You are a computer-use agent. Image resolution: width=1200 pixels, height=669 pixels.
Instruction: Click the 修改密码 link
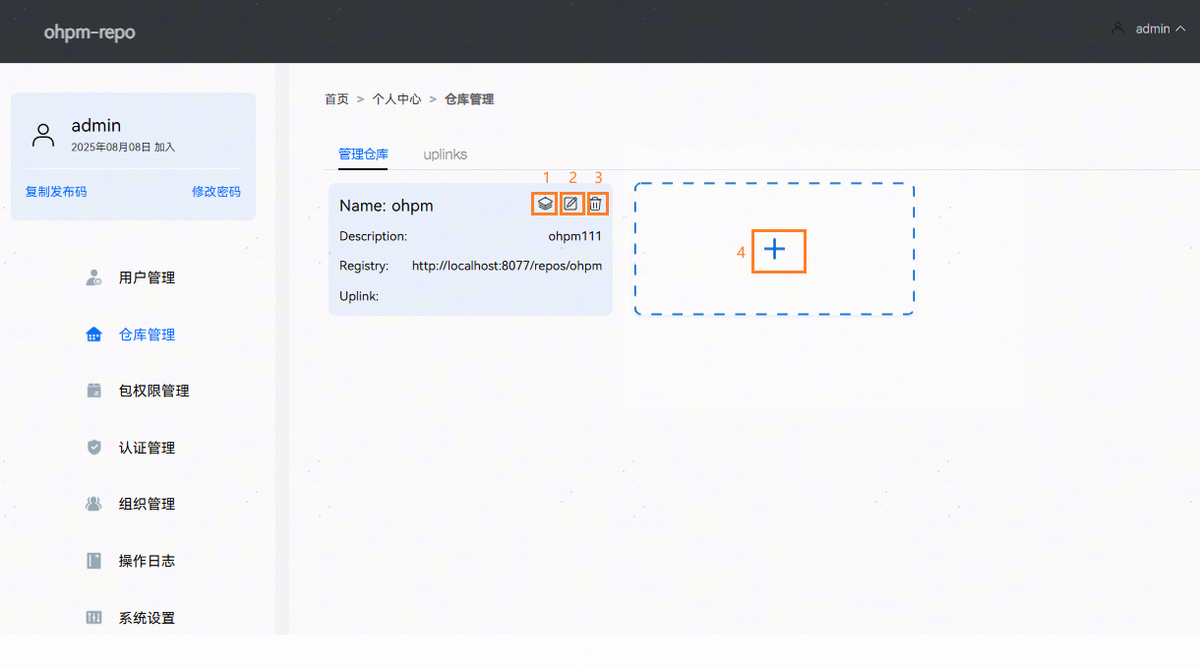point(216,192)
